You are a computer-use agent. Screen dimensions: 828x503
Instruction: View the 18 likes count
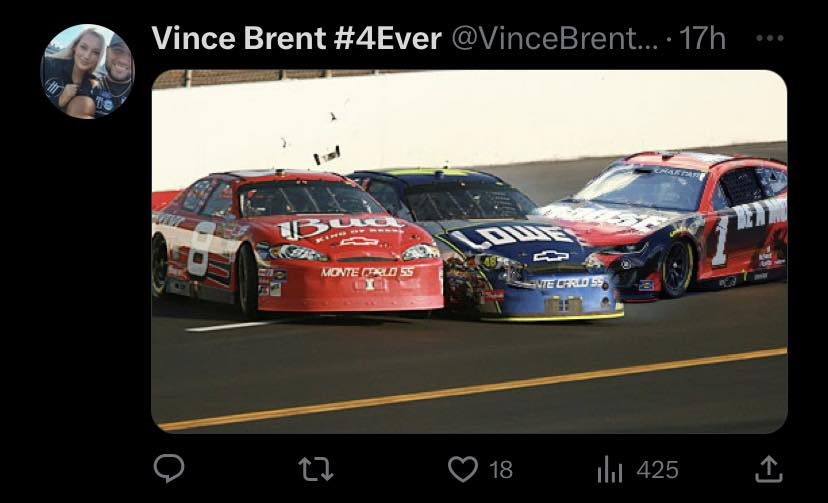coord(501,469)
